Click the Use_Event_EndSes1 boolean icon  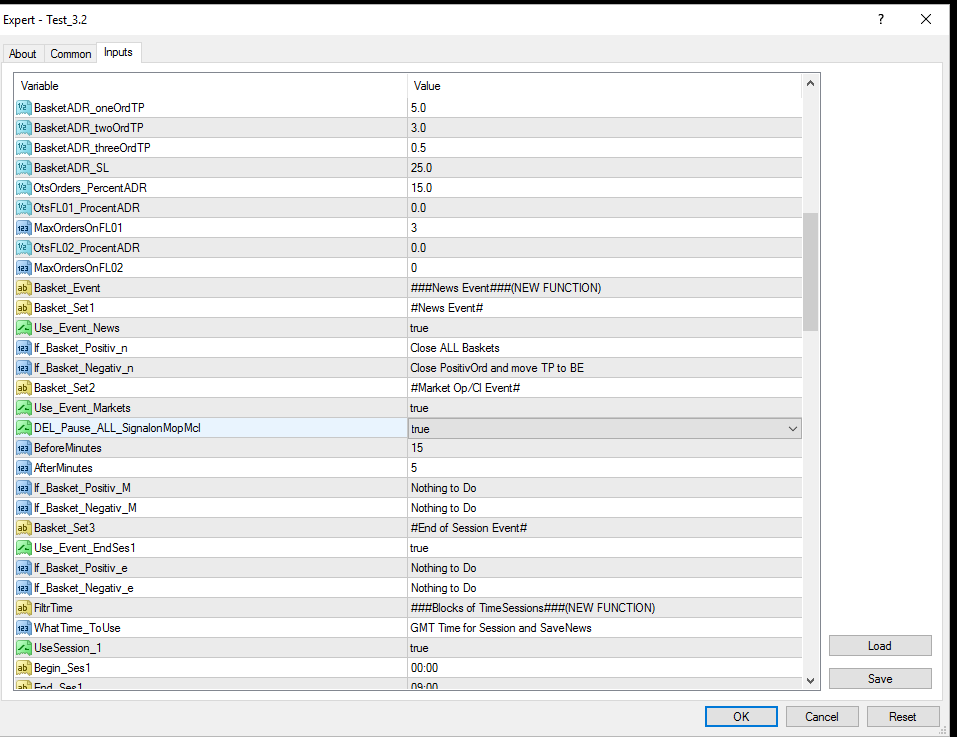coord(23,548)
